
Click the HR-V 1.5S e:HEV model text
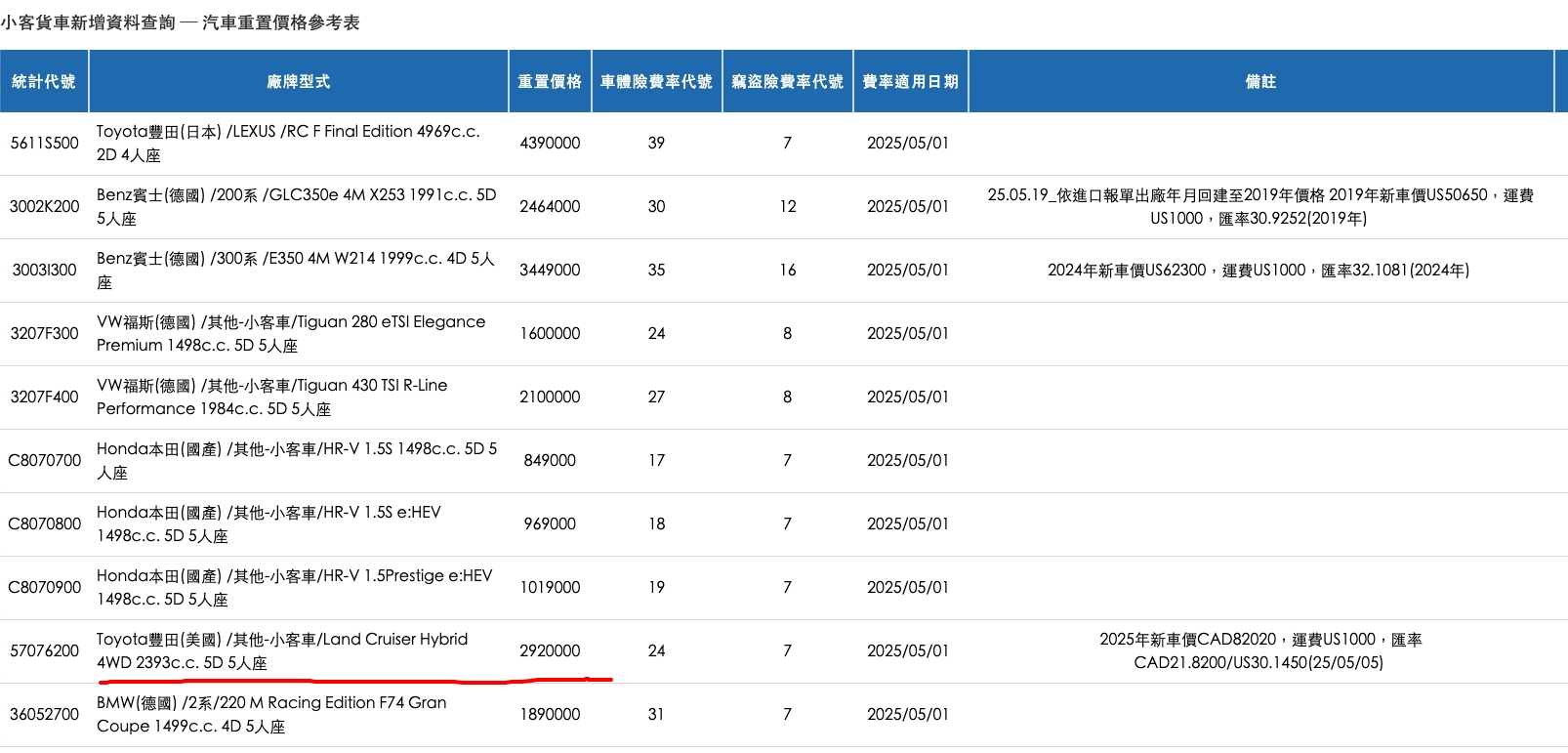(x=268, y=523)
